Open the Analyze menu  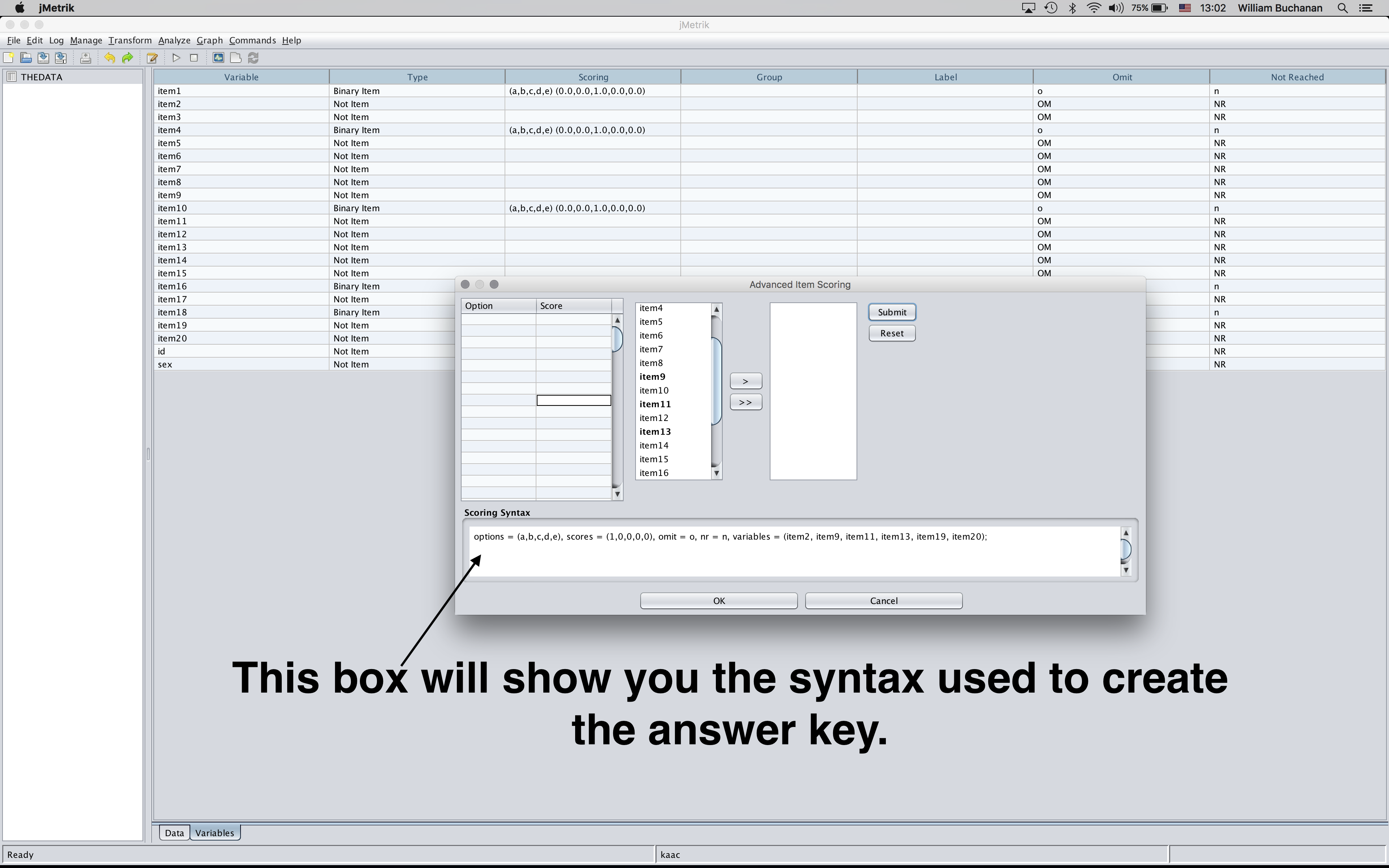click(174, 40)
